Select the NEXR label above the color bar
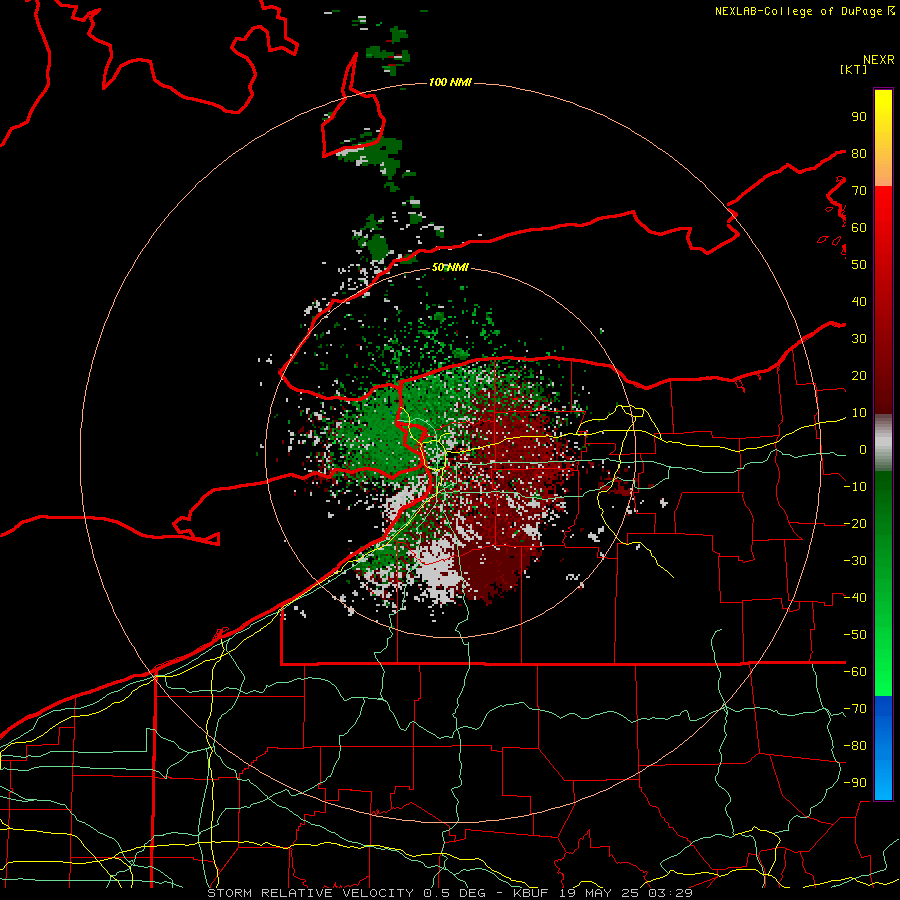This screenshot has height=900, width=900. click(878, 60)
